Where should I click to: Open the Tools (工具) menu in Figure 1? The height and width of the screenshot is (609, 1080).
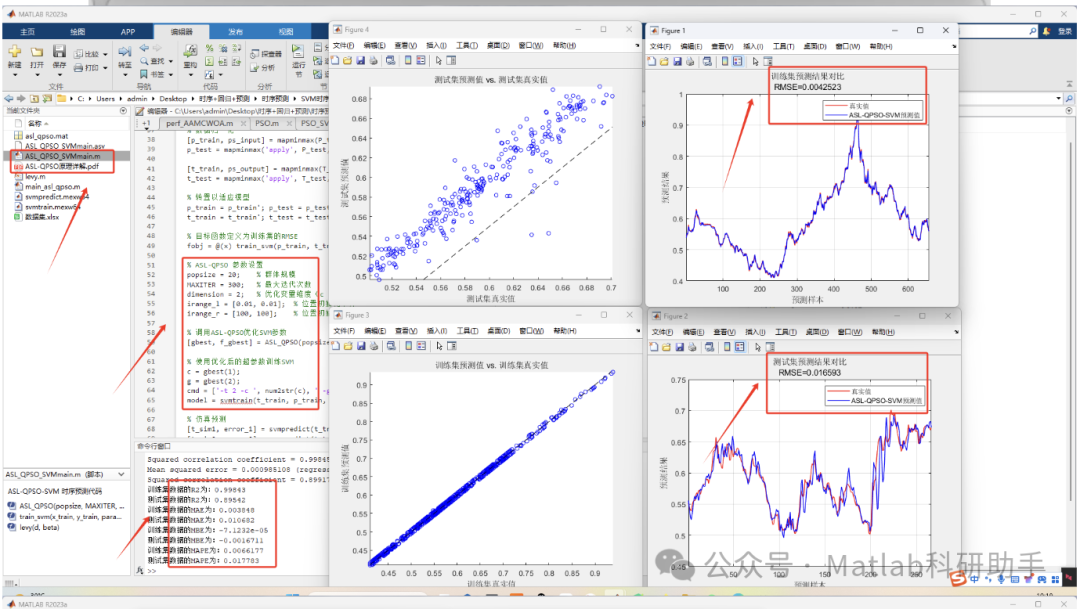(783, 46)
